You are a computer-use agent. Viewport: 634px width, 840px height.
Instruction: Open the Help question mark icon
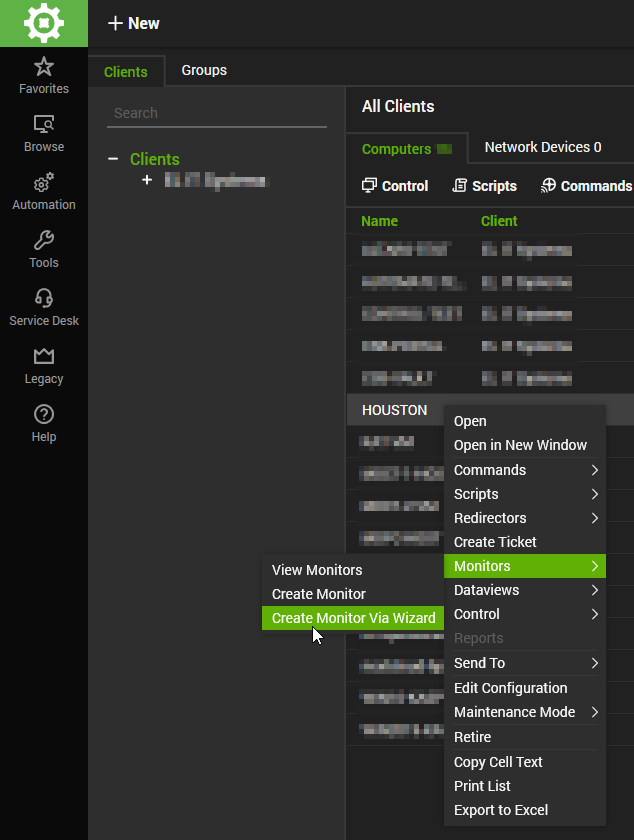pos(44,415)
